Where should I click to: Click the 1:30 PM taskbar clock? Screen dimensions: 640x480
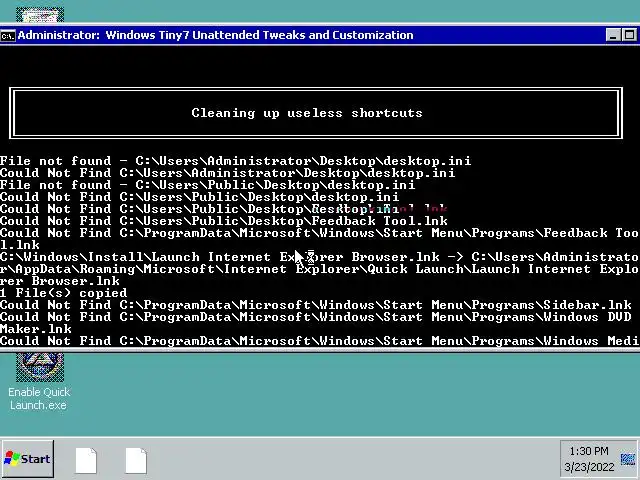[x=589, y=451]
